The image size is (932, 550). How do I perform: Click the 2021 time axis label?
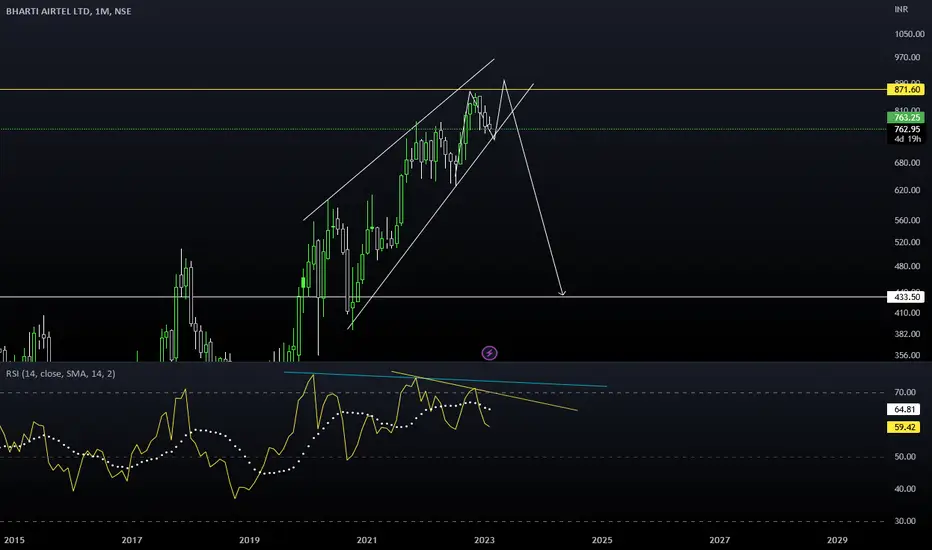[x=367, y=540]
